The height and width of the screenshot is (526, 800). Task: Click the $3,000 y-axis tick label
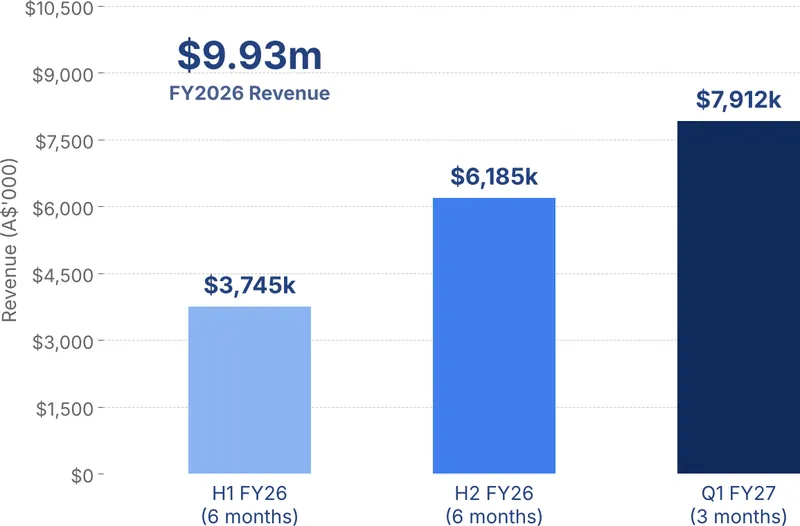[63, 342]
